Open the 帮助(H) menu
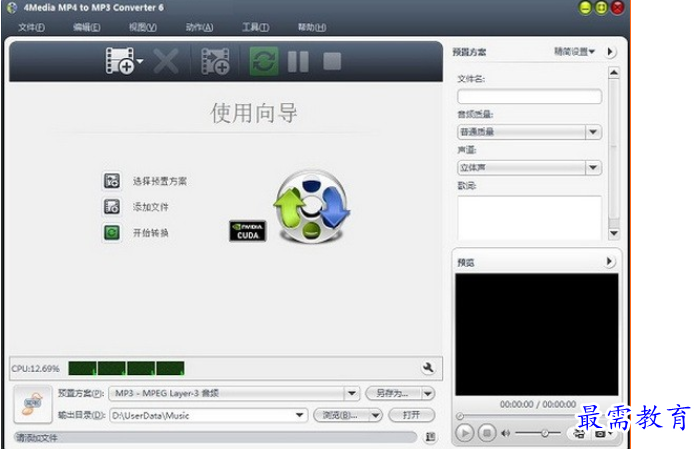This screenshot has height=449, width=699. pos(312,28)
